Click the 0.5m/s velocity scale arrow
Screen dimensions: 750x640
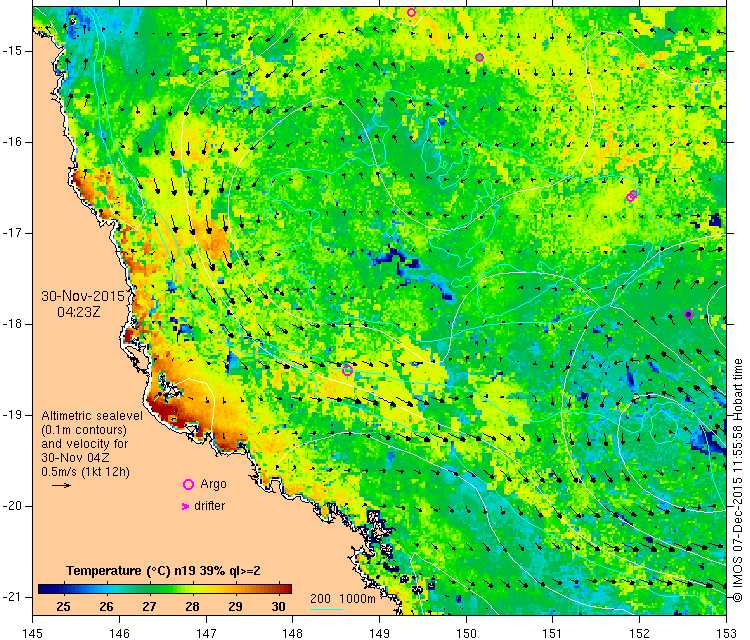(x=61, y=486)
